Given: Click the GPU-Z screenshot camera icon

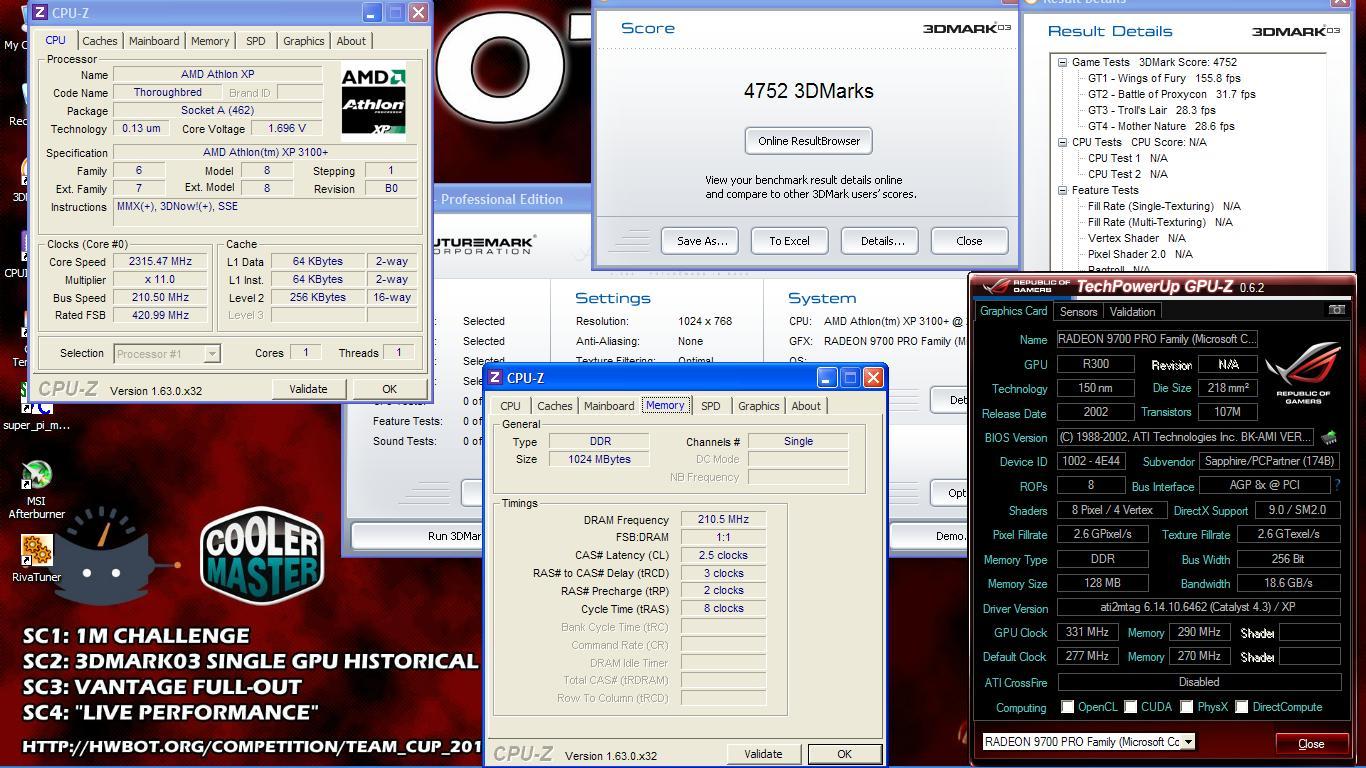Looking at the screenshot, I should (1336, 311).
